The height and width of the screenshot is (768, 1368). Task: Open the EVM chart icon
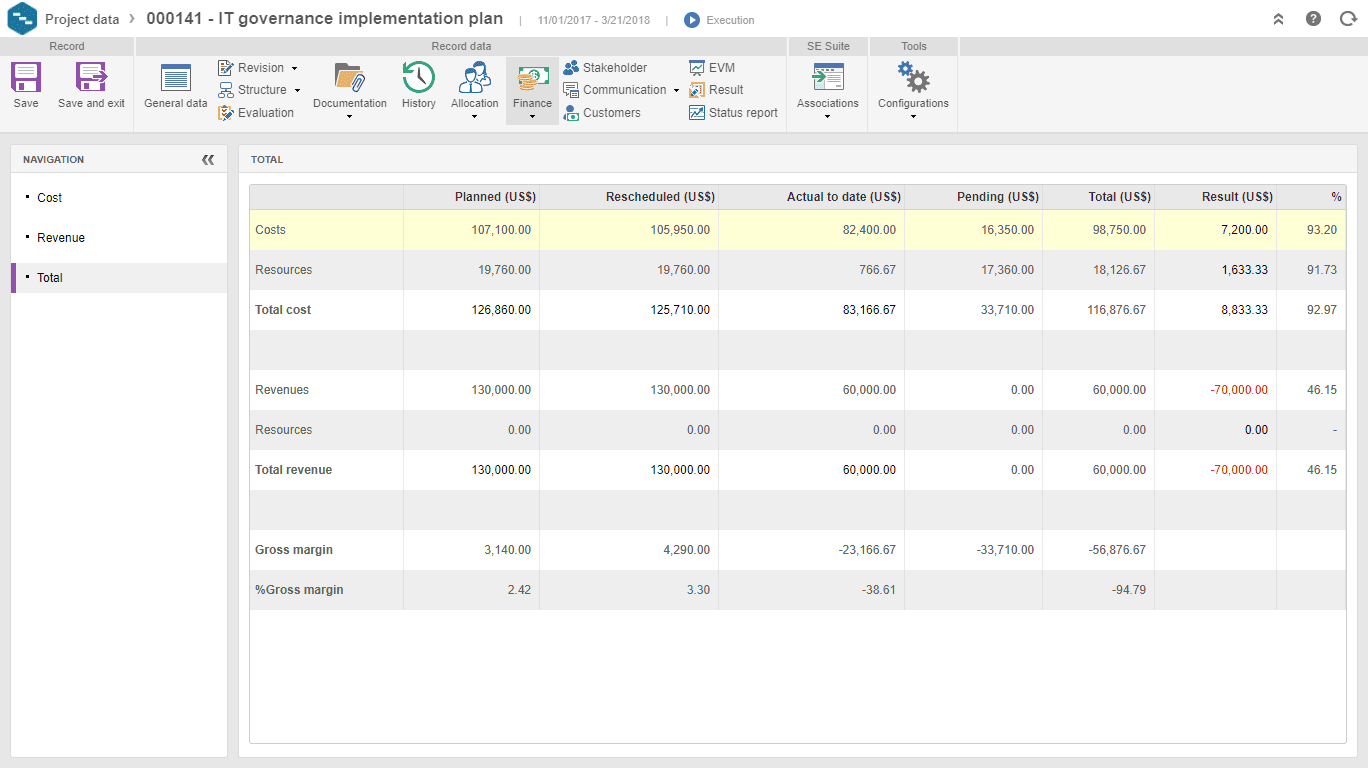pyautogui.click(x=697, y=68)
